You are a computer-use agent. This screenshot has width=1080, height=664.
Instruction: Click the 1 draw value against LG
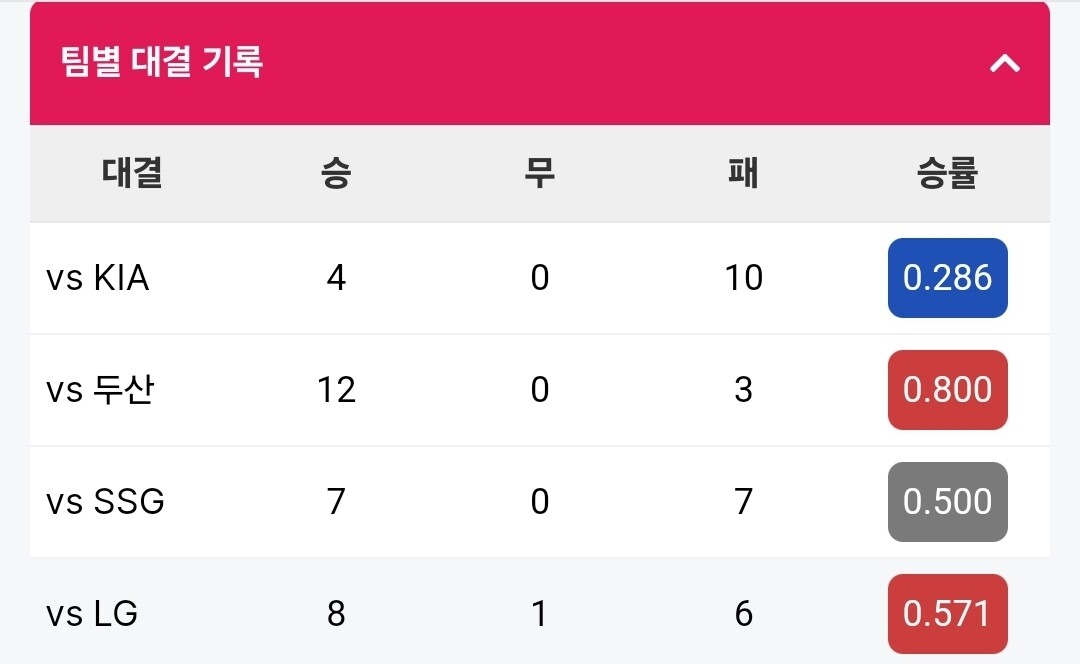point(540,614)
